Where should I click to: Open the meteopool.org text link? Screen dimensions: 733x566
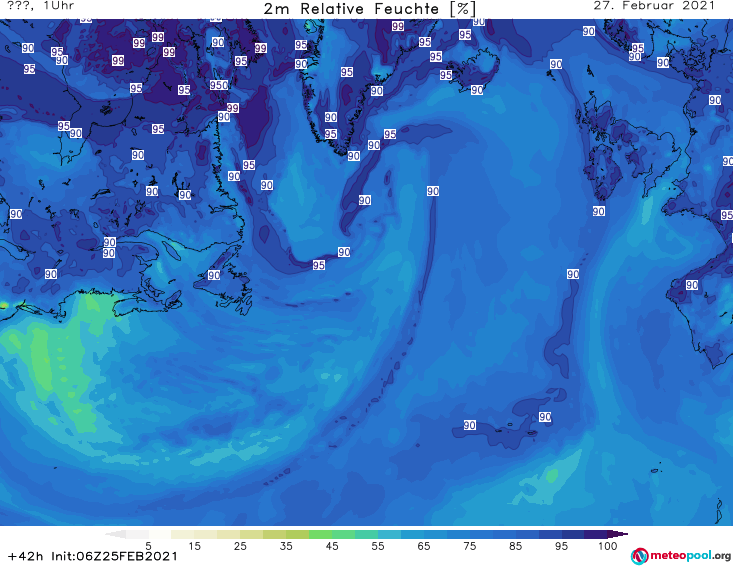(x=690, y=555)
